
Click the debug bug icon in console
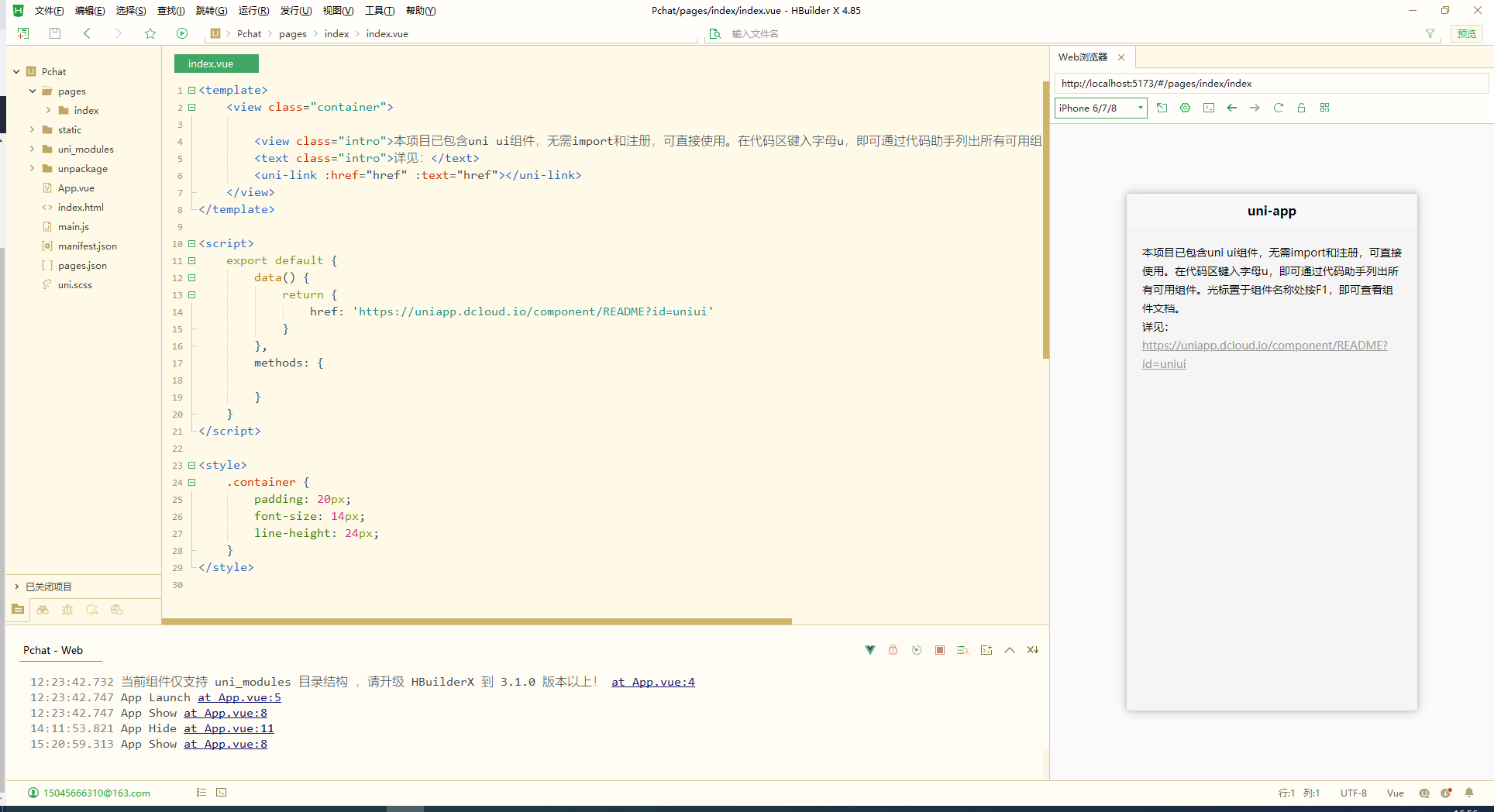[893, 650]
